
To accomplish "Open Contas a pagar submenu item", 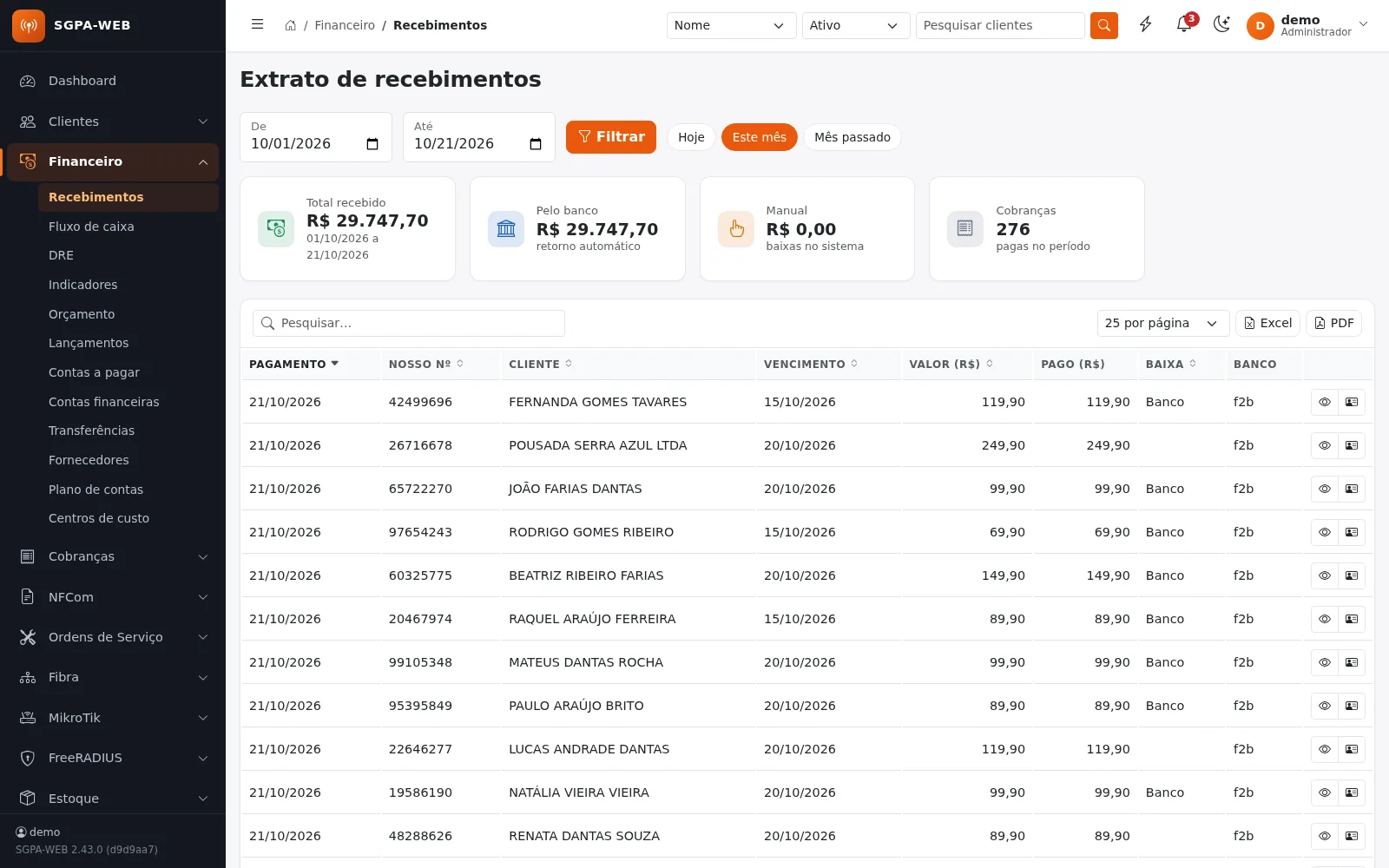I will point(128,372).
